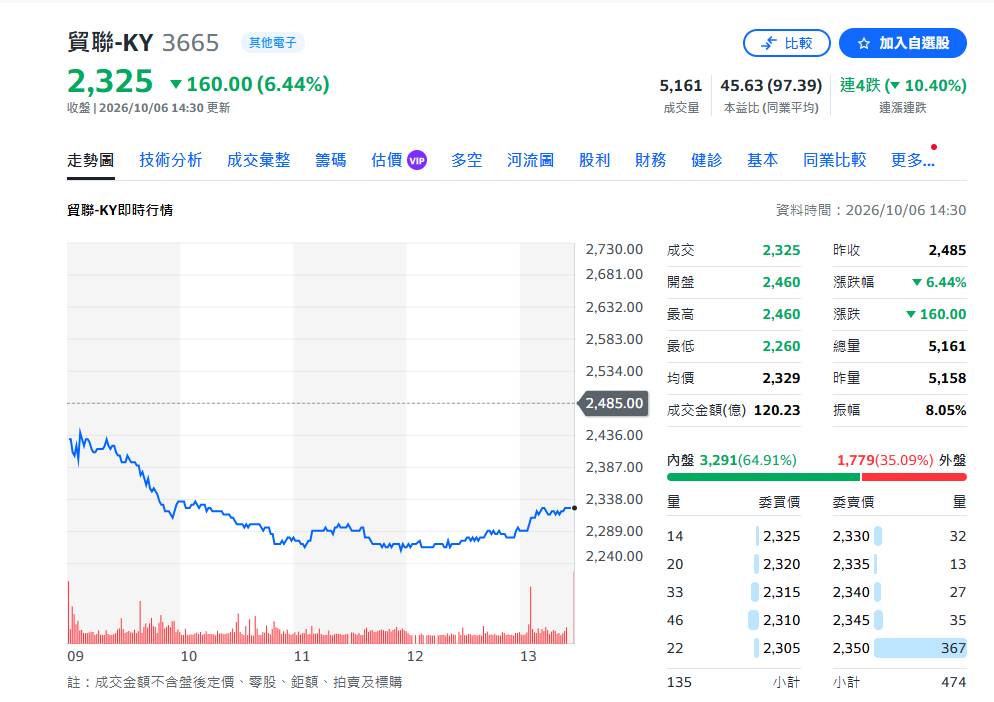Click the 總量 5,161 value
This screenshot has width=994, height=702.
[947, 346]
